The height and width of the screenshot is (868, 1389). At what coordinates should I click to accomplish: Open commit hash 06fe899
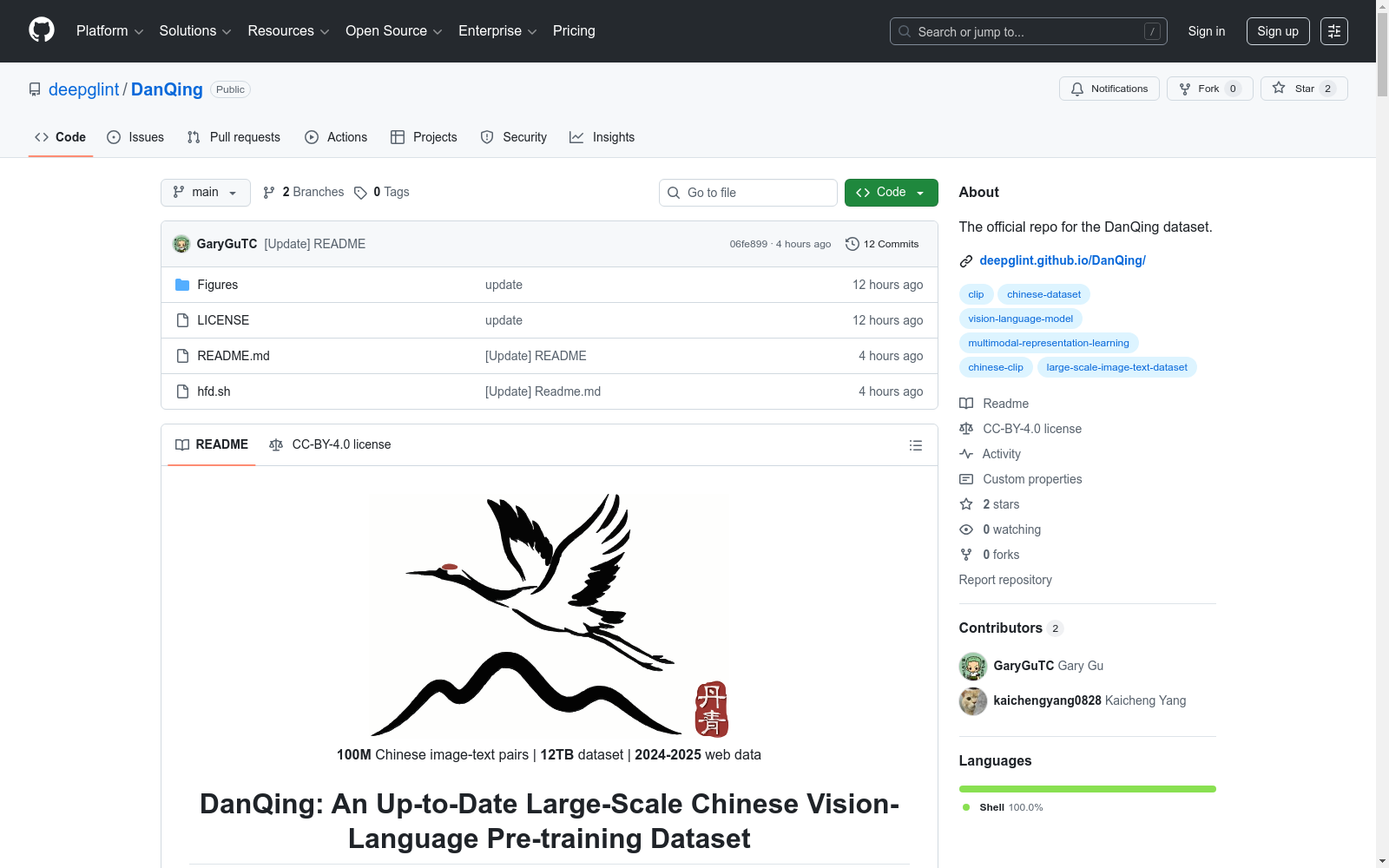coord(748,244)
